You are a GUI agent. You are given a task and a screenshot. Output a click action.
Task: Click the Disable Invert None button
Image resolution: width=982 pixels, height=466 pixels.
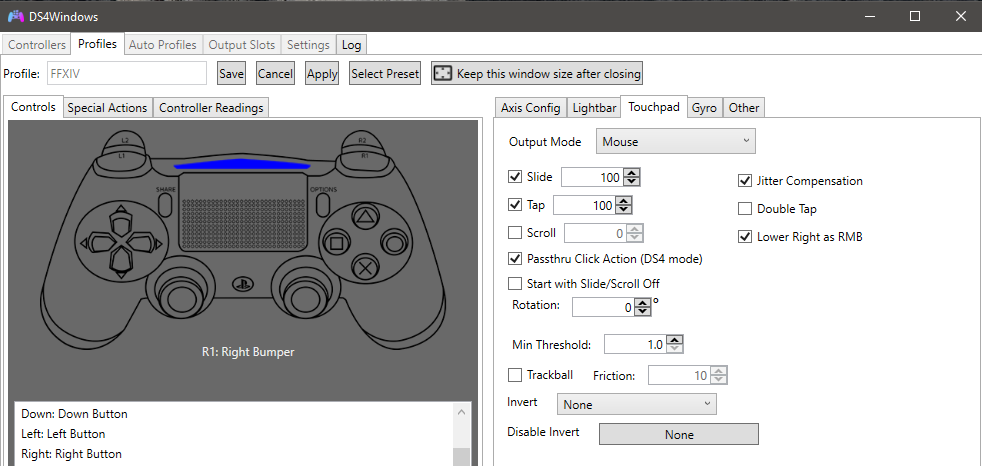(x=679, y=434)
